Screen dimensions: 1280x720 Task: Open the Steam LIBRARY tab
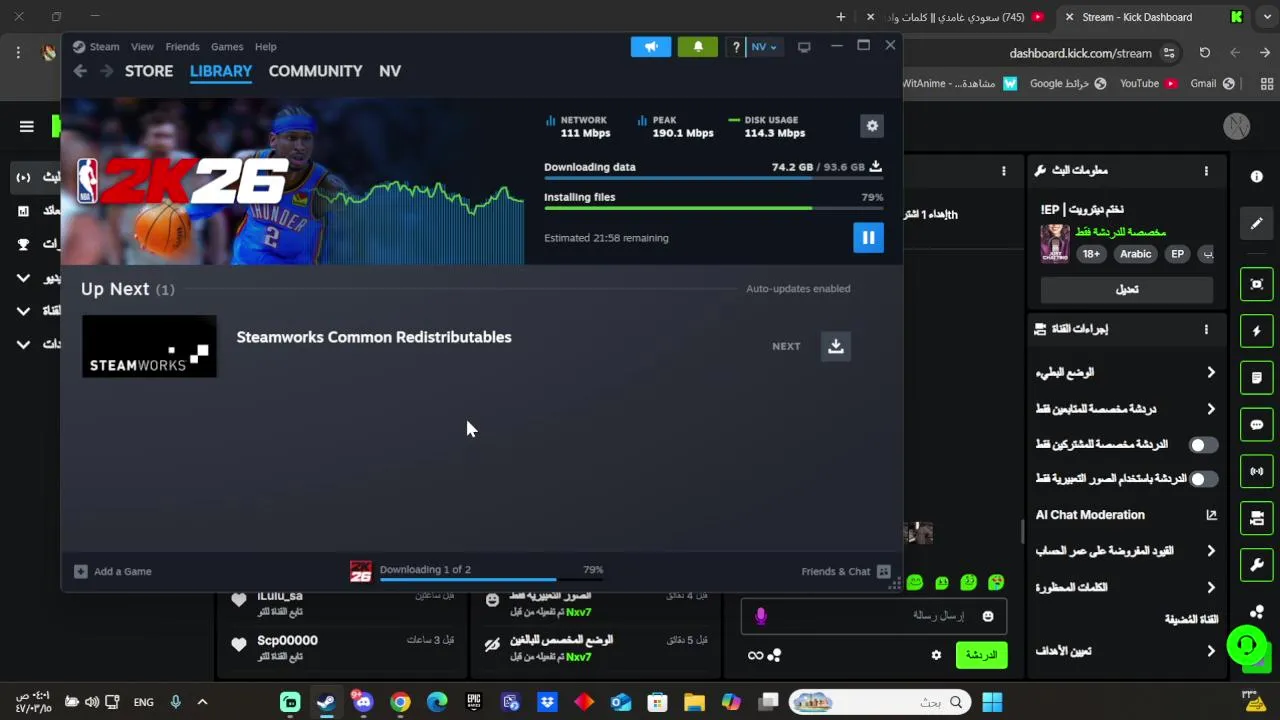221,71
